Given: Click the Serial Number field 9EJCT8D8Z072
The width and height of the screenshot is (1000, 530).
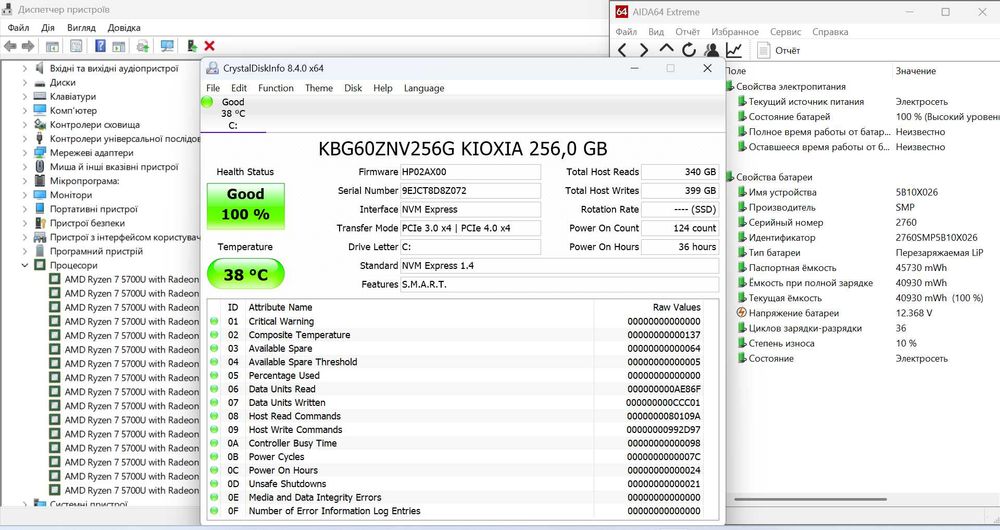Looking at the screenshot, I should click(470, 190).
